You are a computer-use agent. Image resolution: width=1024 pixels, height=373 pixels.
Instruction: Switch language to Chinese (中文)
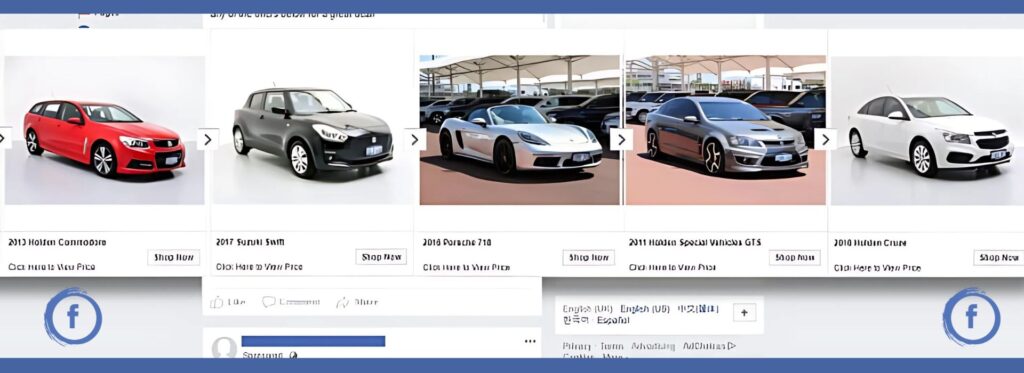point(697,308)
